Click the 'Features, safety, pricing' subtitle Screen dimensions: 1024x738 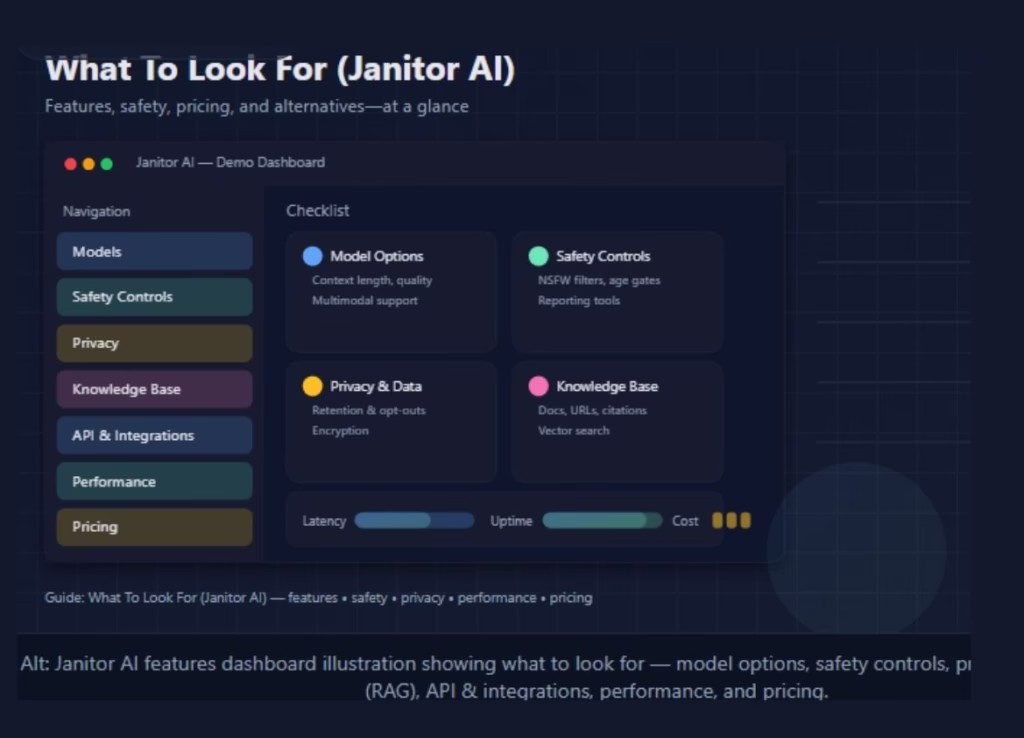point(257,106)
